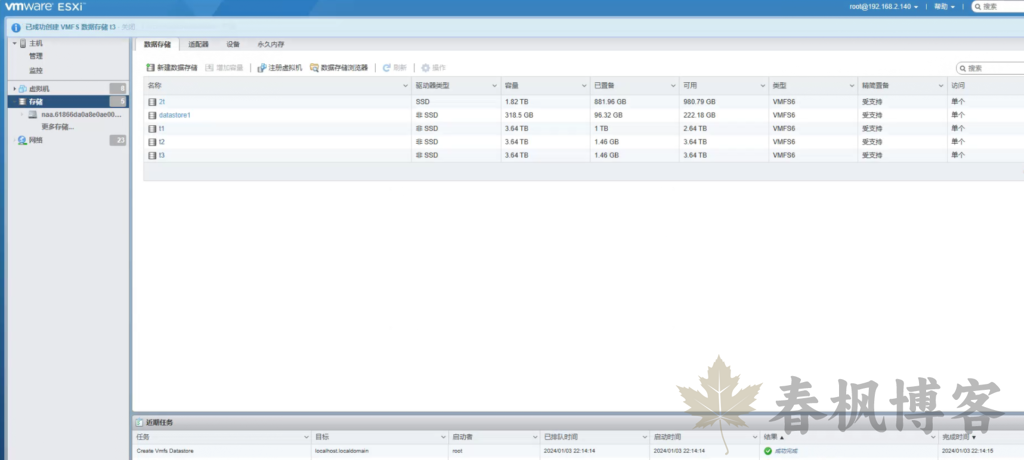Image resolution: width=1024 pixels, height=460 pixels.
Task: Click the Networking (网络) icon in navigator
Action: (x=22, y=140)
